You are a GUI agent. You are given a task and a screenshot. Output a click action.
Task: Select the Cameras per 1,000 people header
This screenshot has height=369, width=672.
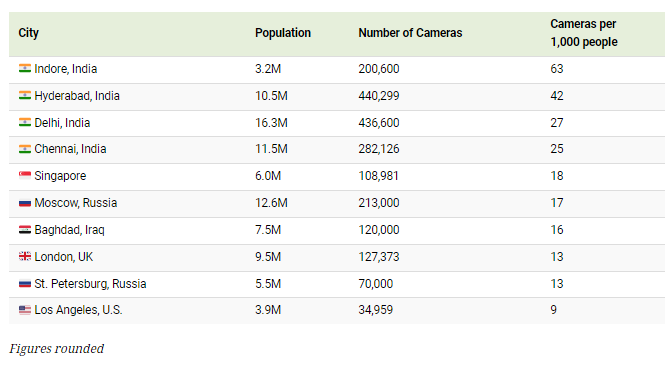click(x=584, y=33)
